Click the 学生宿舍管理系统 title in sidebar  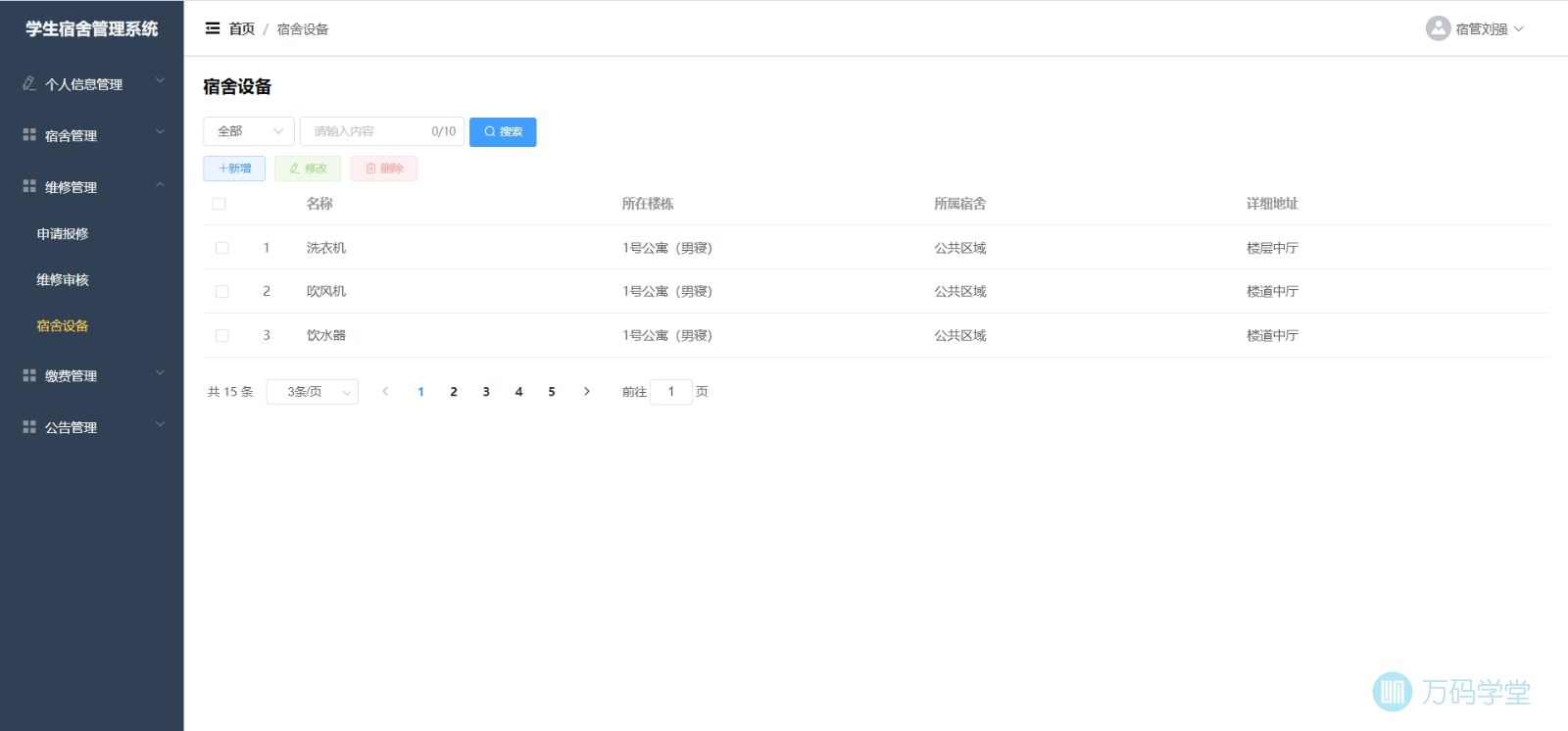click(91, 29)
